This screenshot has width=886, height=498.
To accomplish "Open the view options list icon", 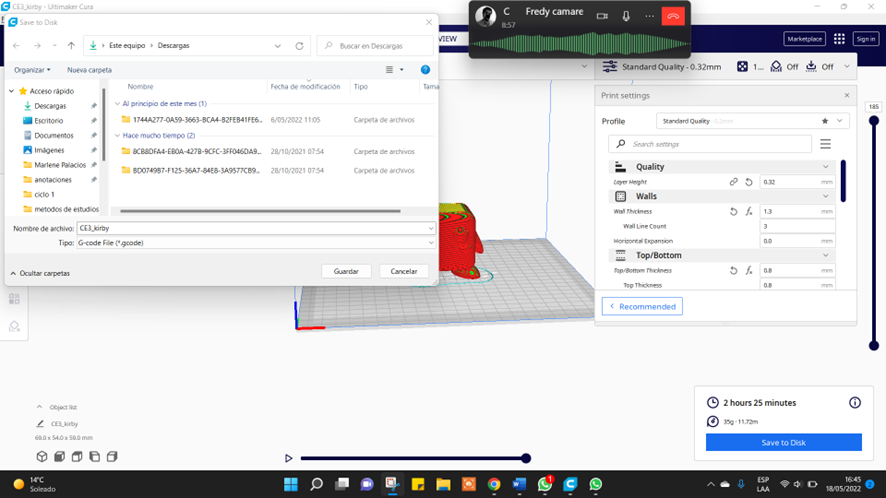I will pyautogui.click(x=389, y=70).
